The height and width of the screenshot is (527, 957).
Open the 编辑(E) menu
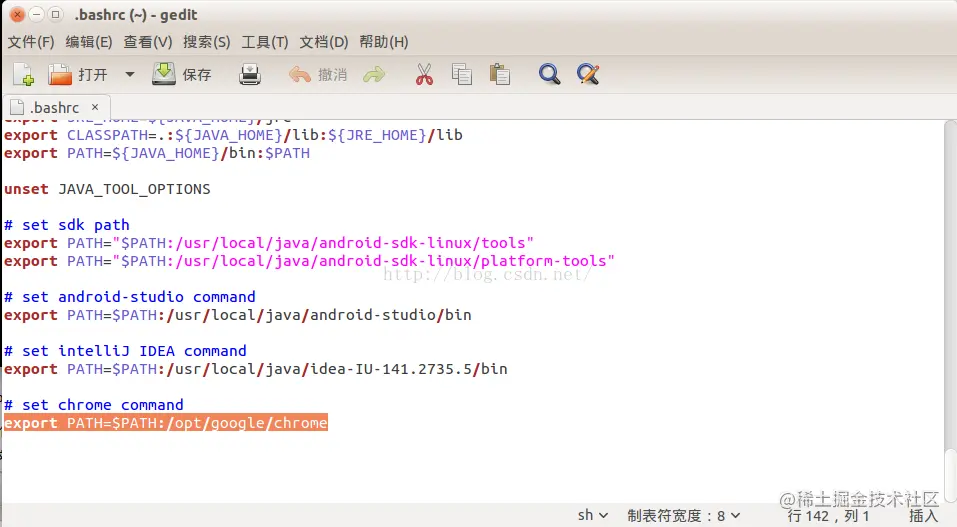tap(89, 42)
